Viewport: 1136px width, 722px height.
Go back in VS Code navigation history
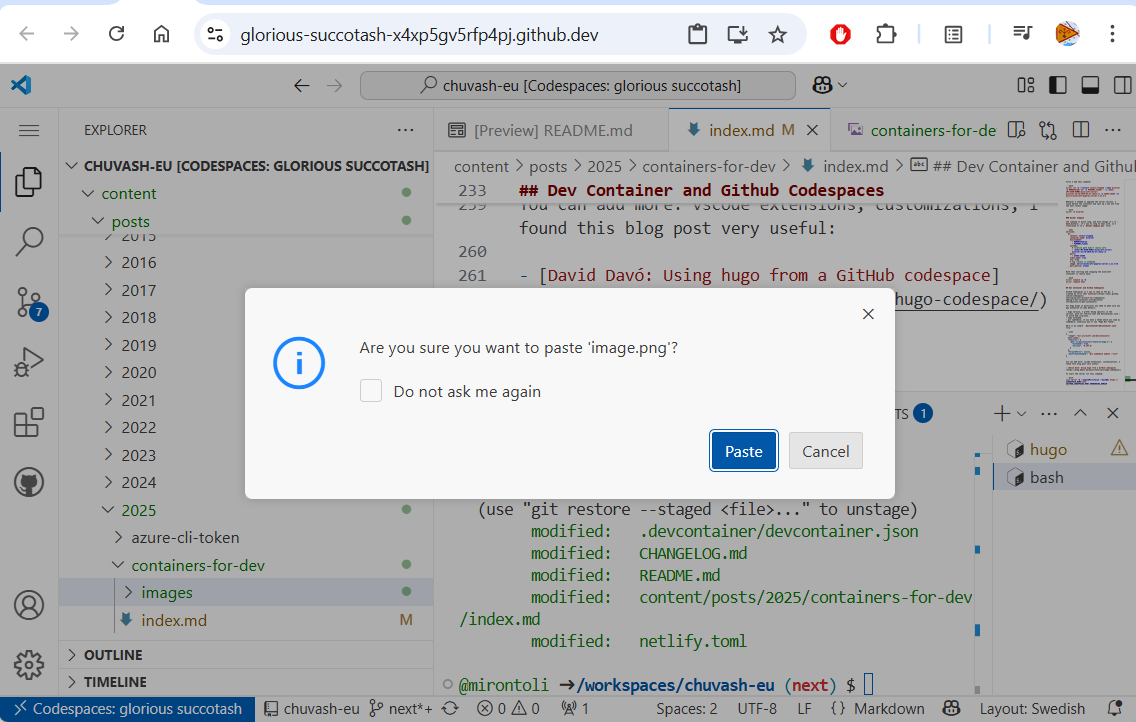pos(302,85)
